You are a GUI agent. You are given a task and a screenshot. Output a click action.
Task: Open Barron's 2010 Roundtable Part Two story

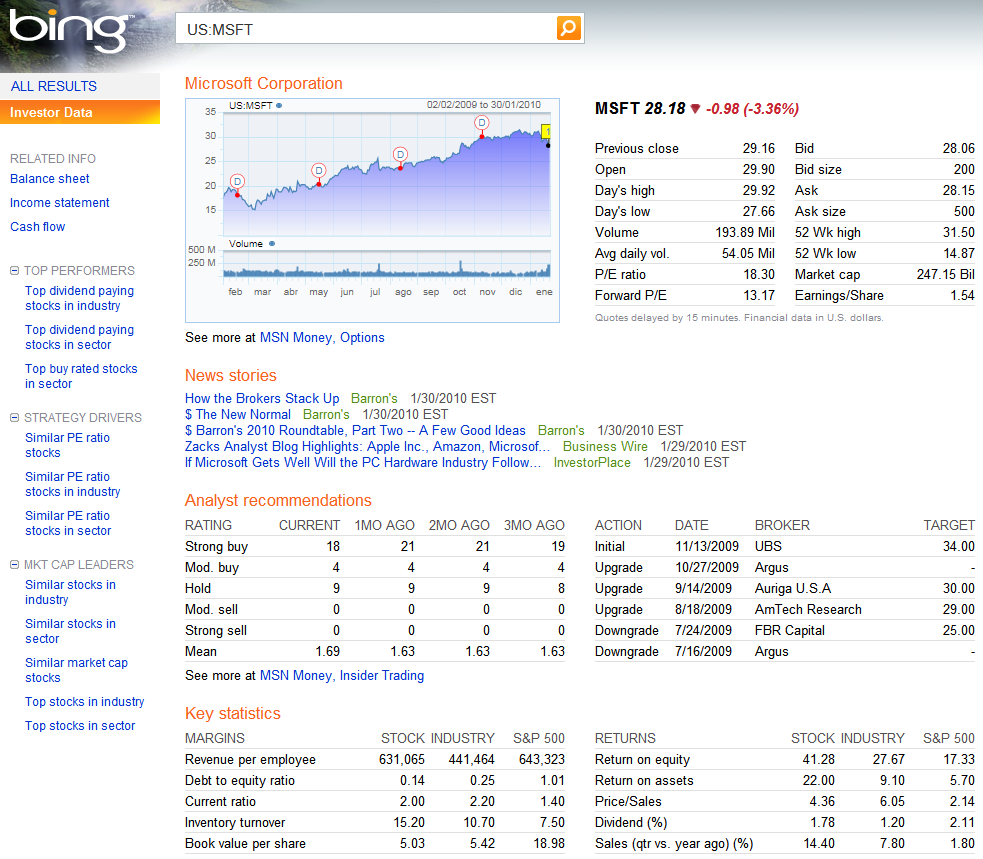click(x=355, y=430)
